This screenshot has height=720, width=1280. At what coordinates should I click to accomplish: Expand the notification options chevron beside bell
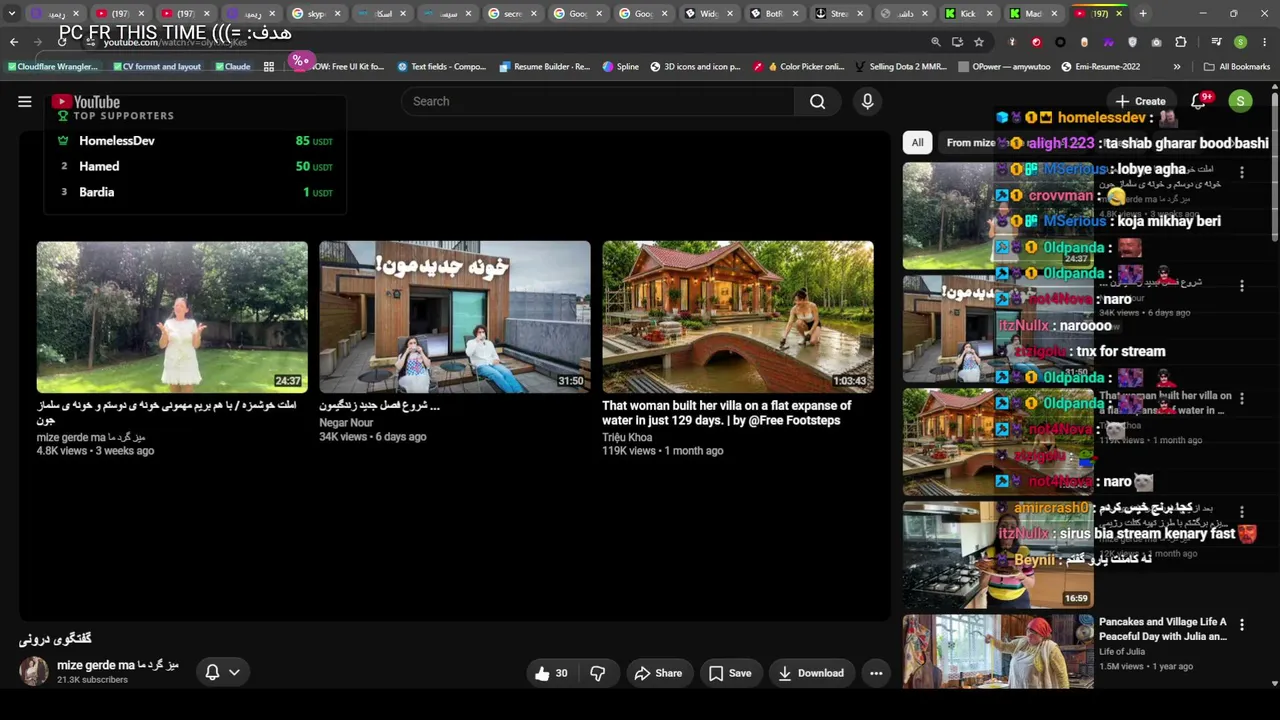(x=234, y=672)
